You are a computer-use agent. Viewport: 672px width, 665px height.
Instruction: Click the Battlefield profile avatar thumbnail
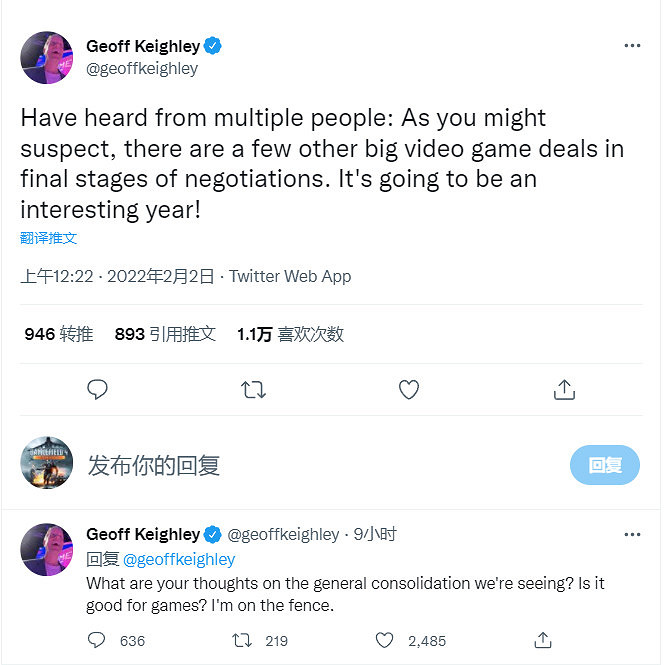point(46,463)
